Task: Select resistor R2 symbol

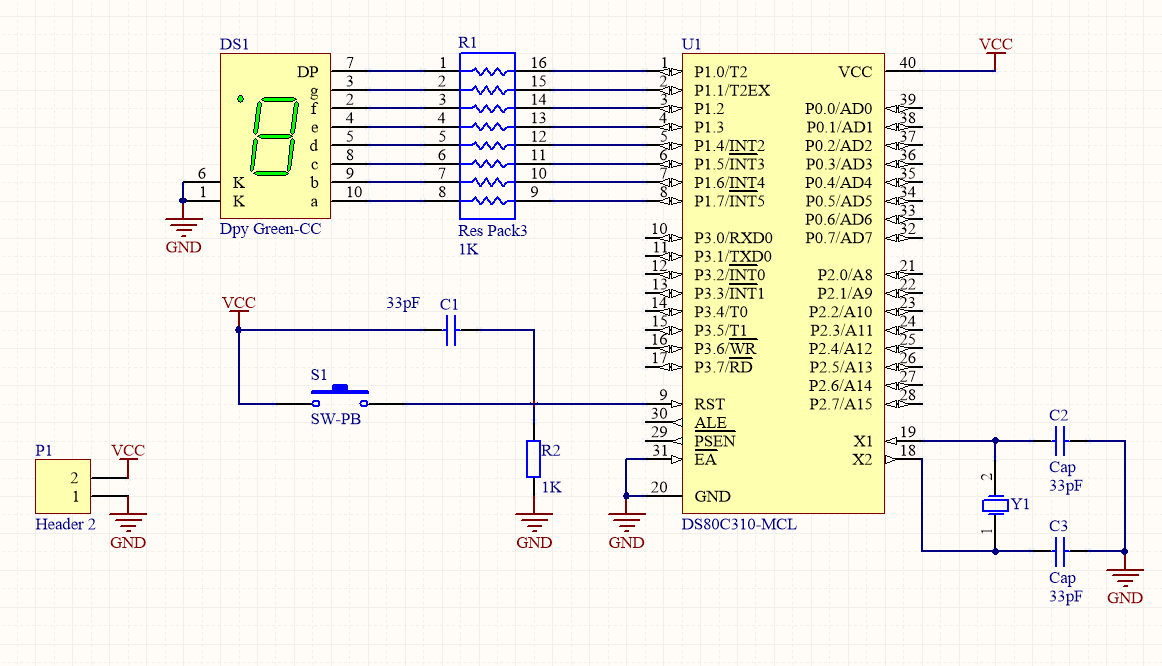Action: 534,459
